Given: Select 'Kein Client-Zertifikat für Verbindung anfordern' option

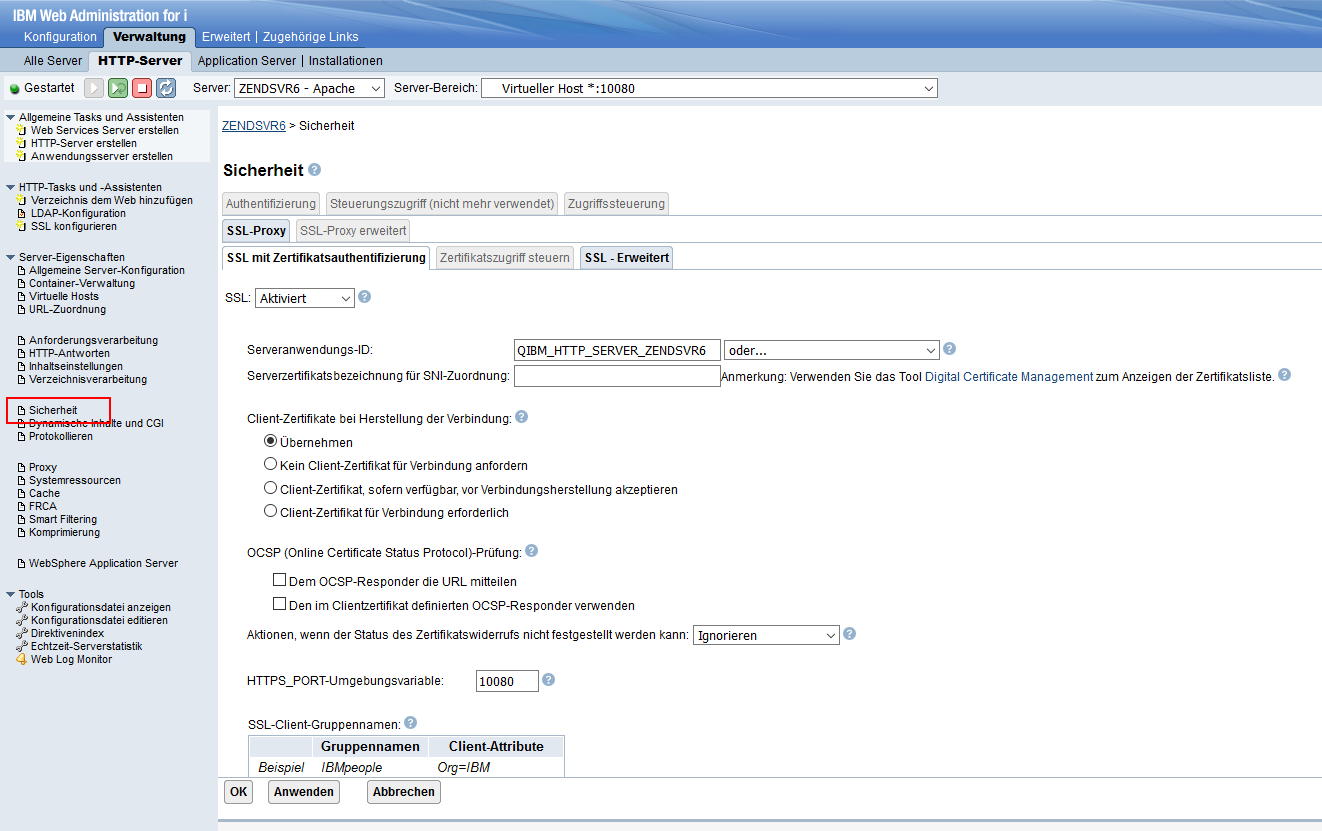Looking at the screenshot, I should coord(270,464).
